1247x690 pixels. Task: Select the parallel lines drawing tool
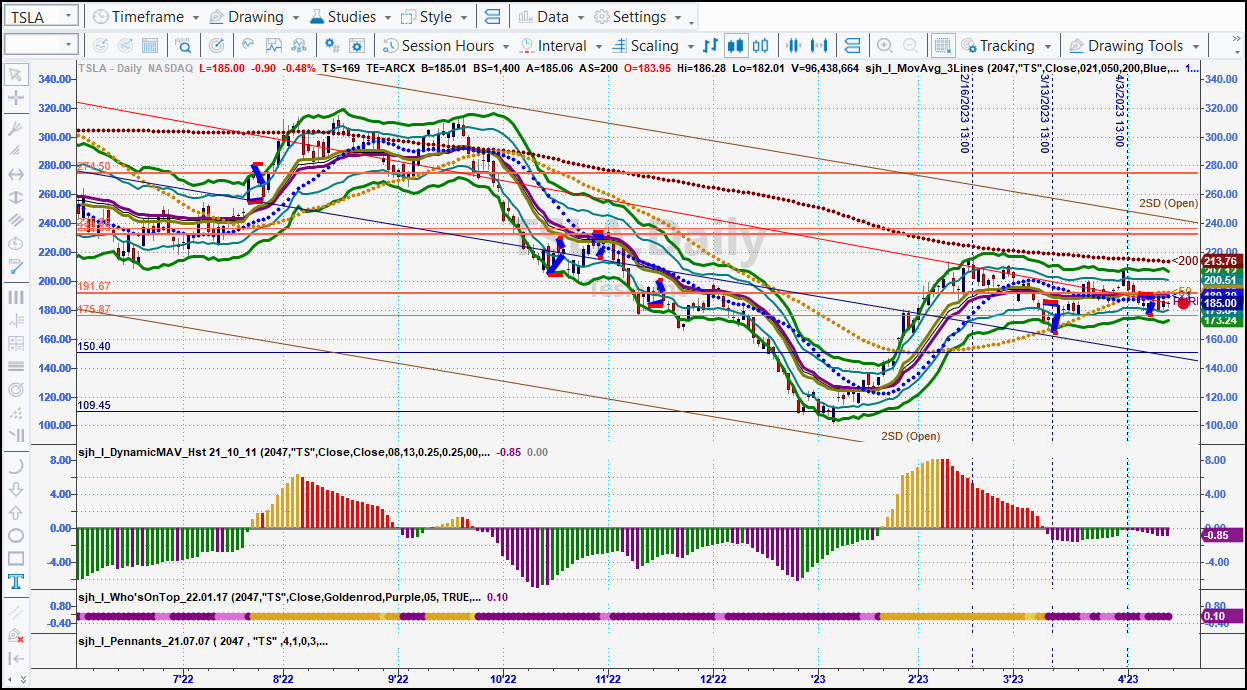tap(15, 220)
